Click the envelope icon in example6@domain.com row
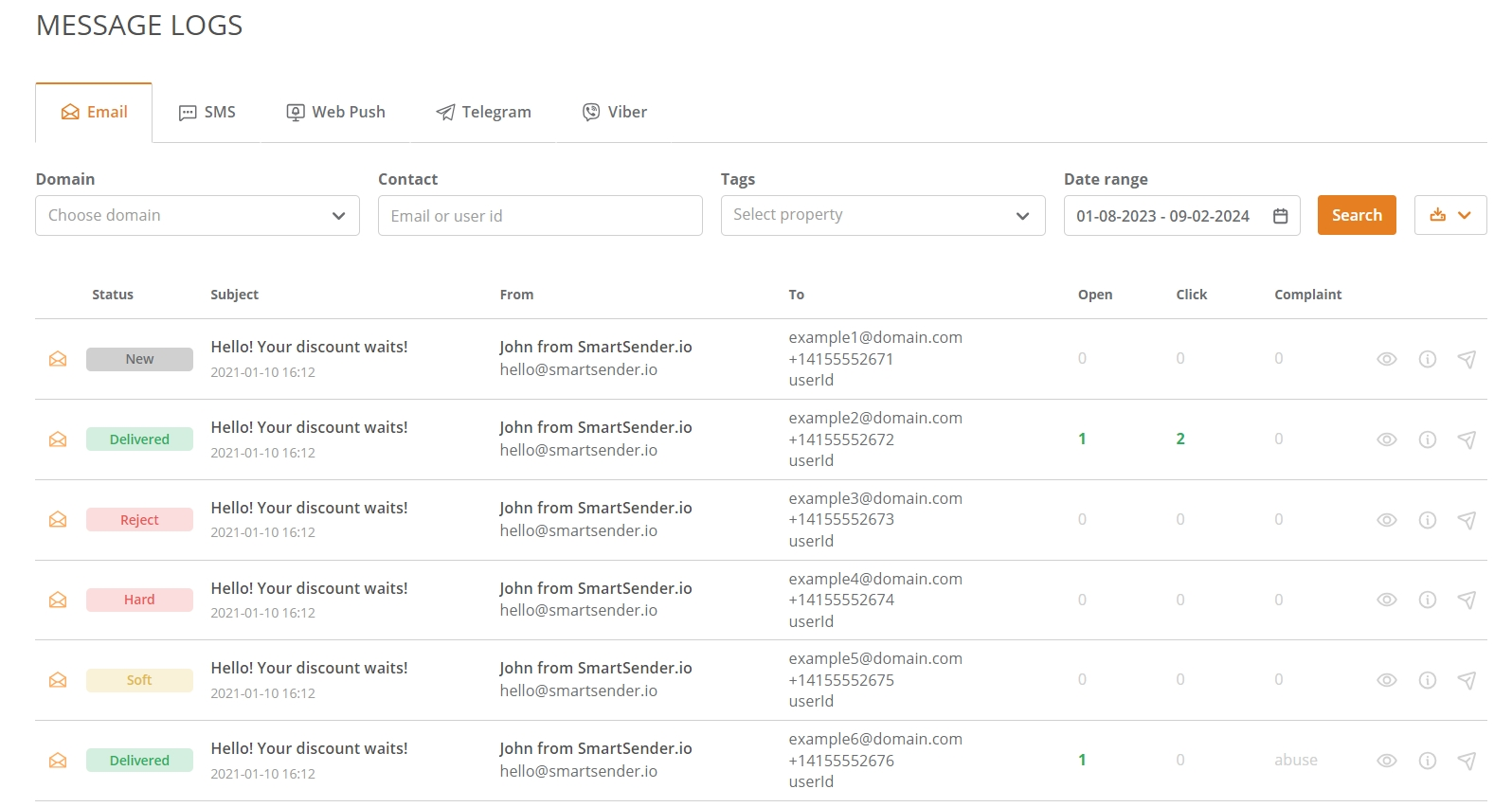 [58, 761]
